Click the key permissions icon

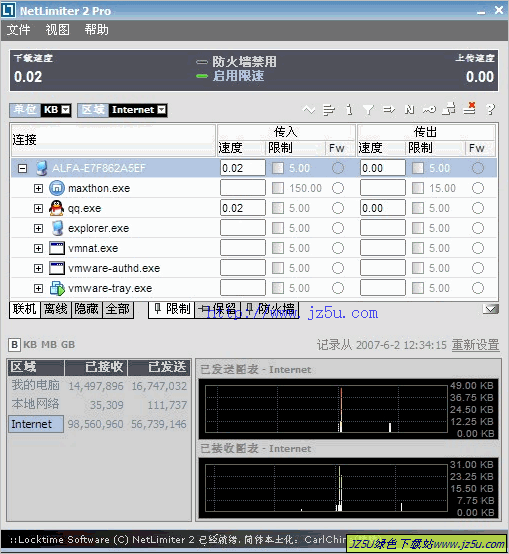(x=430, y=110)
